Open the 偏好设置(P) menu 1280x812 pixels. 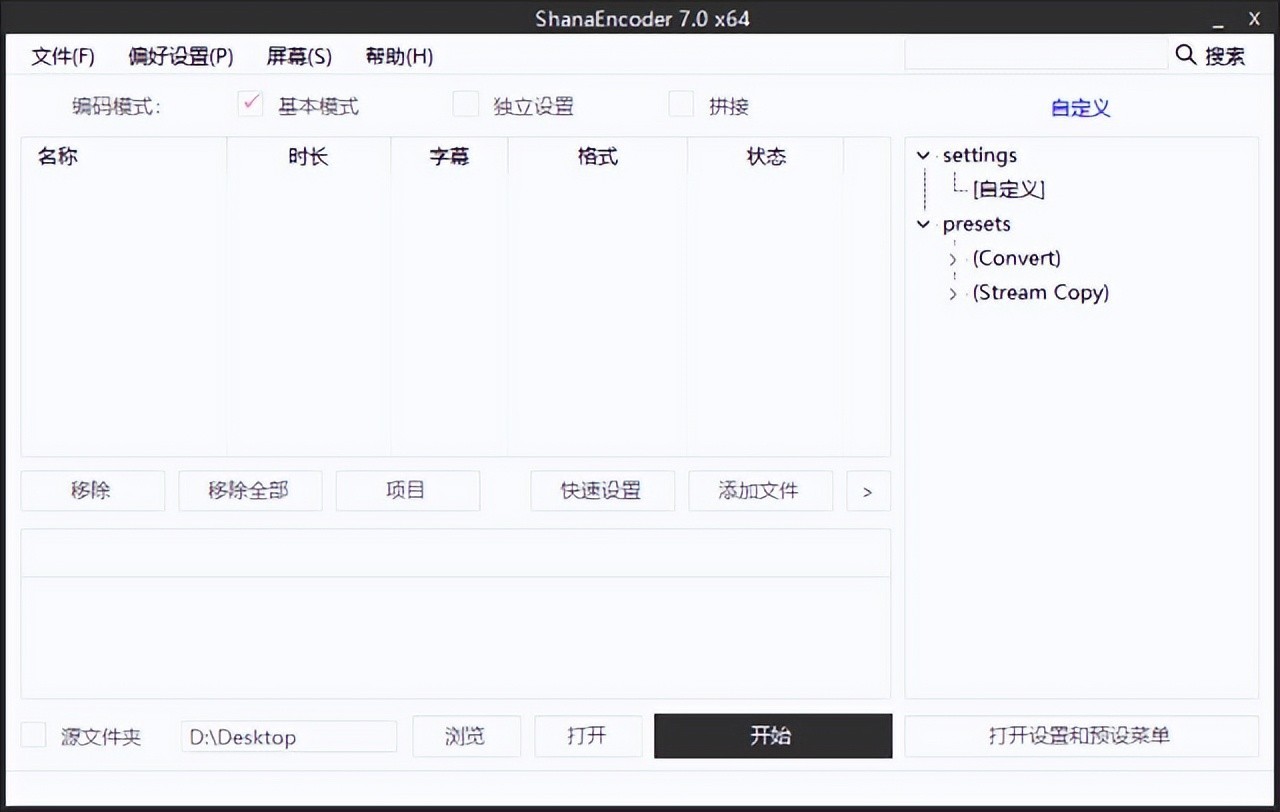181,56
